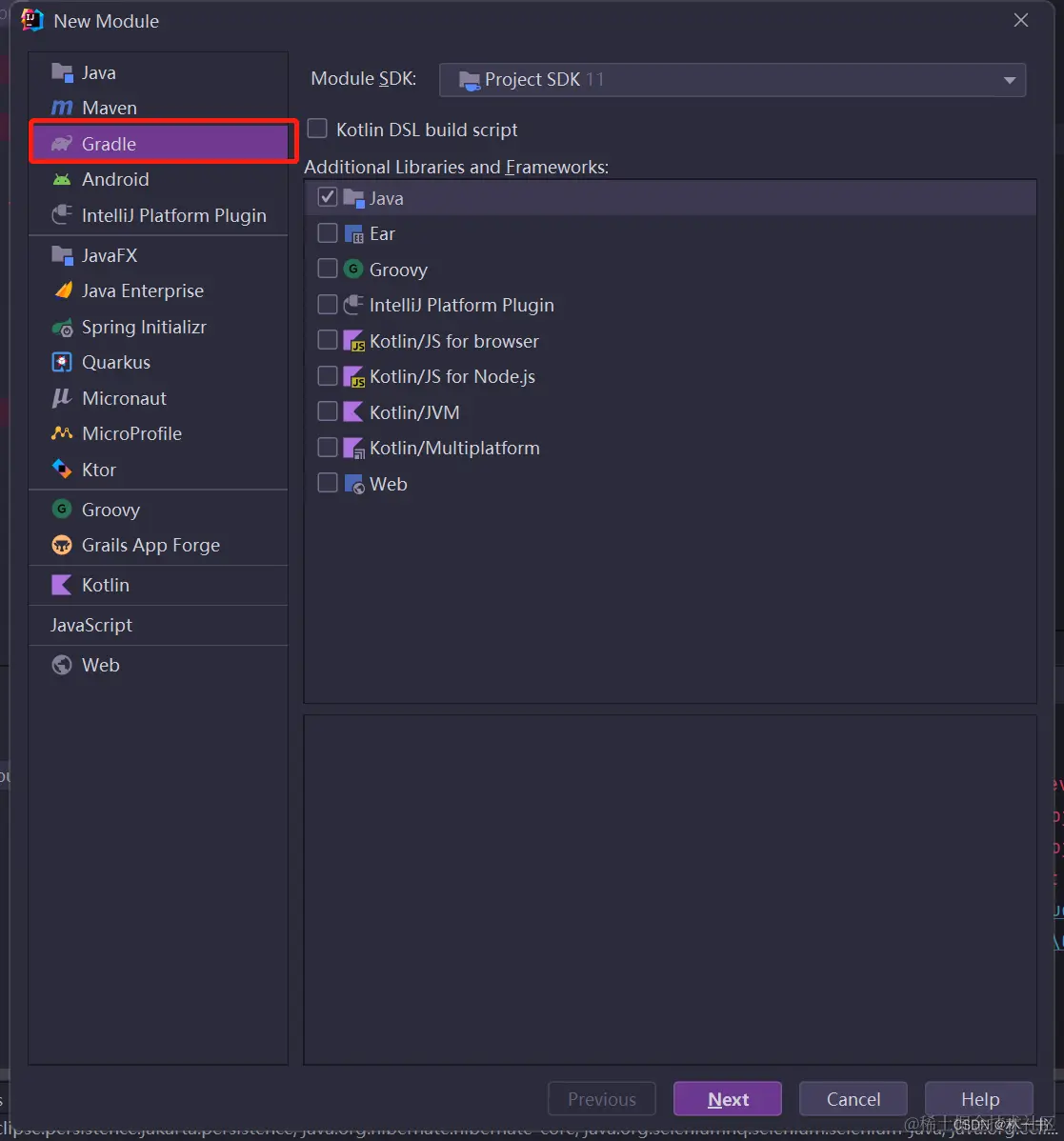Click the JavaFX folder icon
1064x1141 pixels.
click(63, 255)
